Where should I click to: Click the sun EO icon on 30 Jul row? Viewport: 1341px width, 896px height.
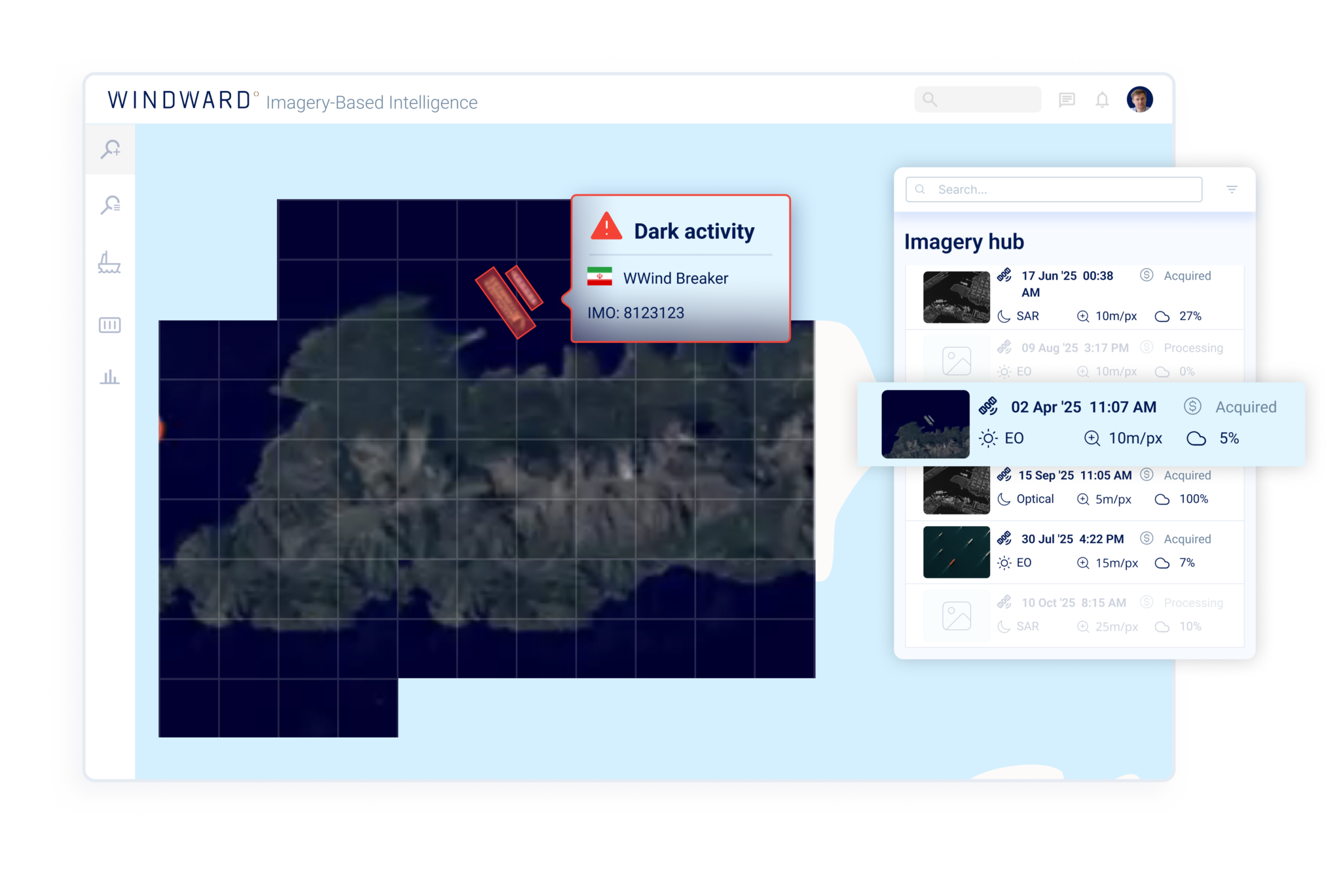1004,563
